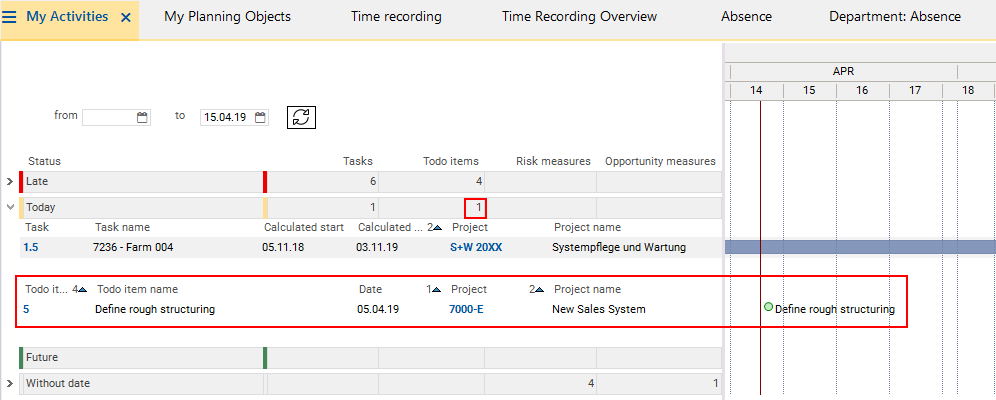This screenshot has height=400, width=996.
Task: Open the Time recording tab
Action: point(396,17)
